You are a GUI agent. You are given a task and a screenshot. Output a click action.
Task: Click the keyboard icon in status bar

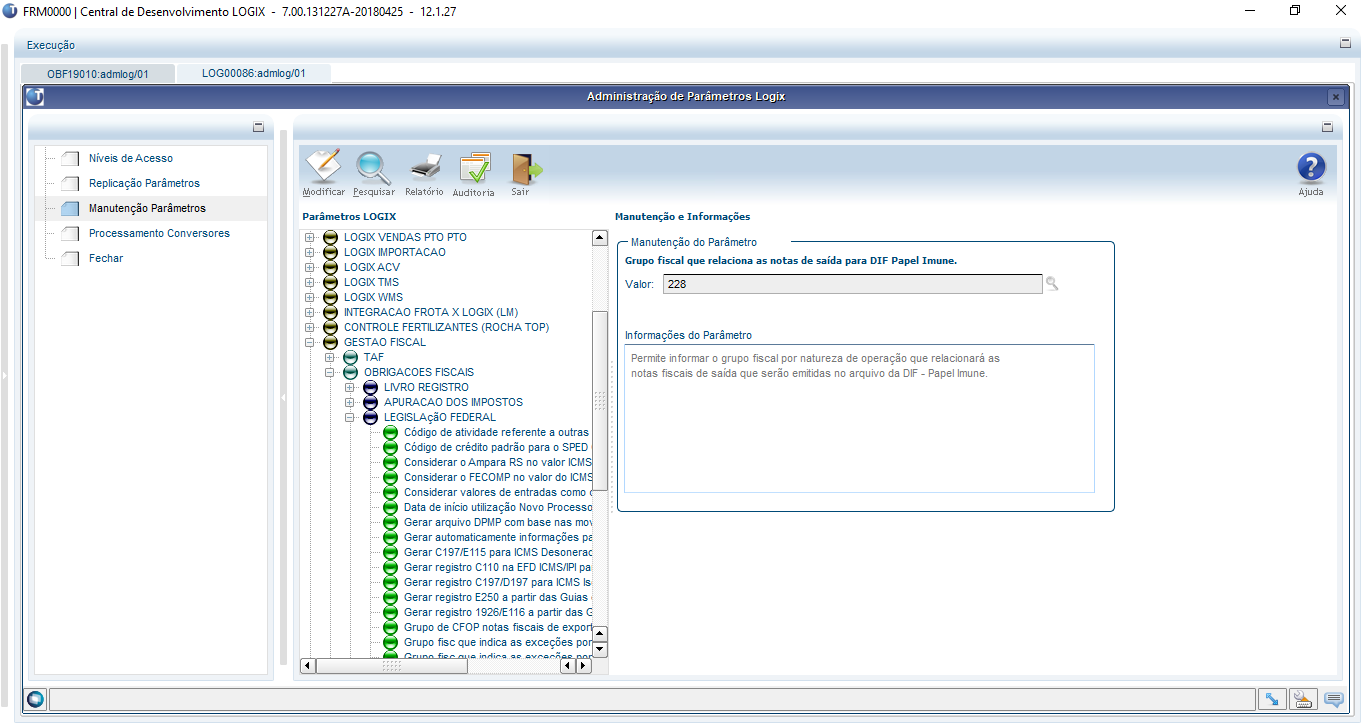coord(1303,699)
